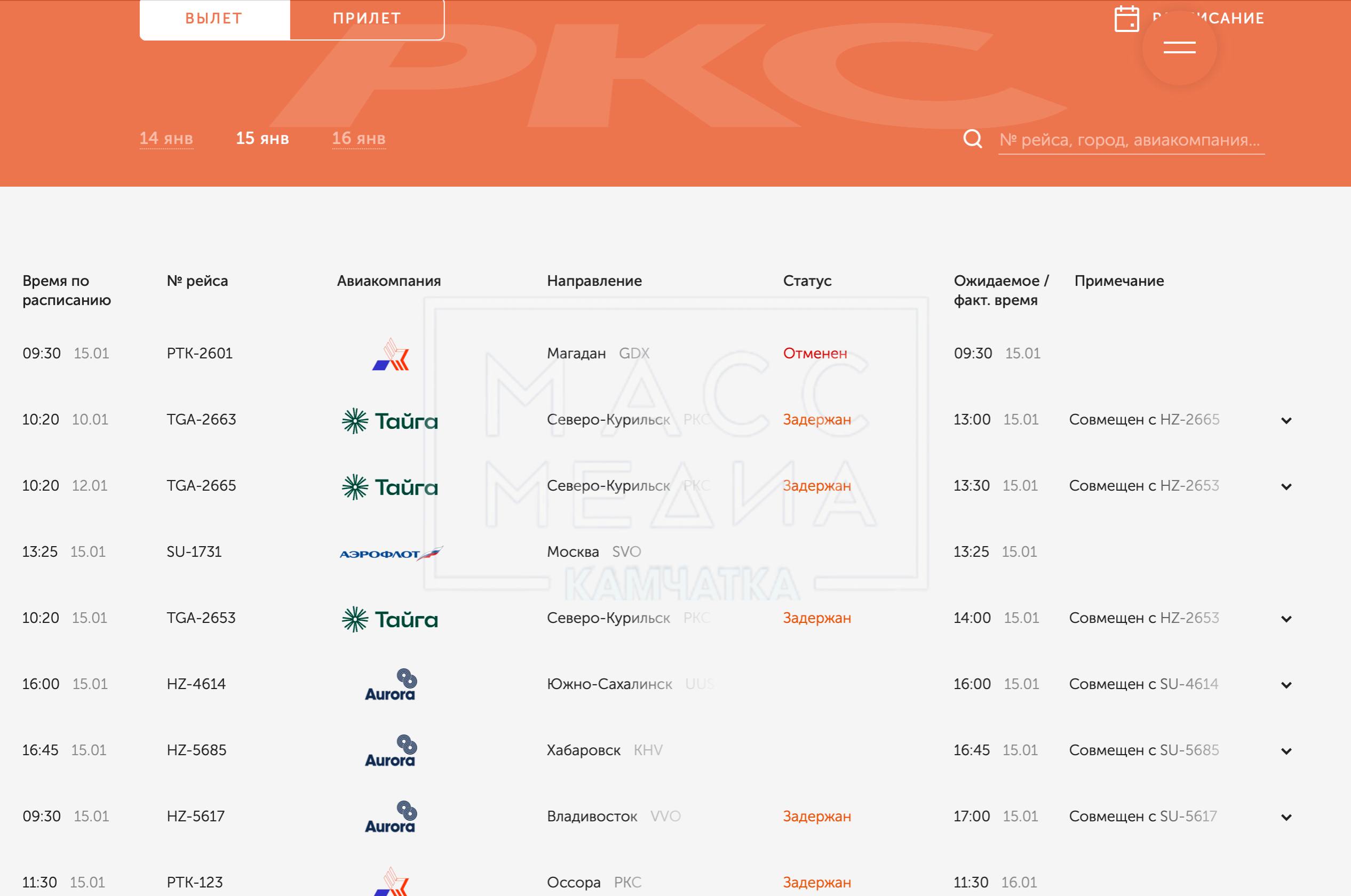Expand details for flight HZ-5617 Владивосток
This screenshot has width=1351, height=896.
point(1286,817)
